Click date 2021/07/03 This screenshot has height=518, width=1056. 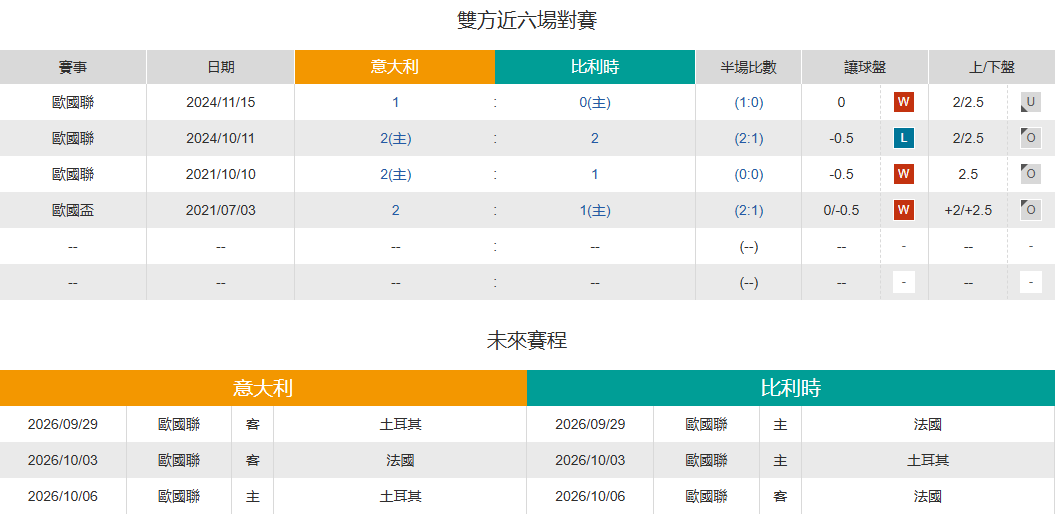coord(221,210)
